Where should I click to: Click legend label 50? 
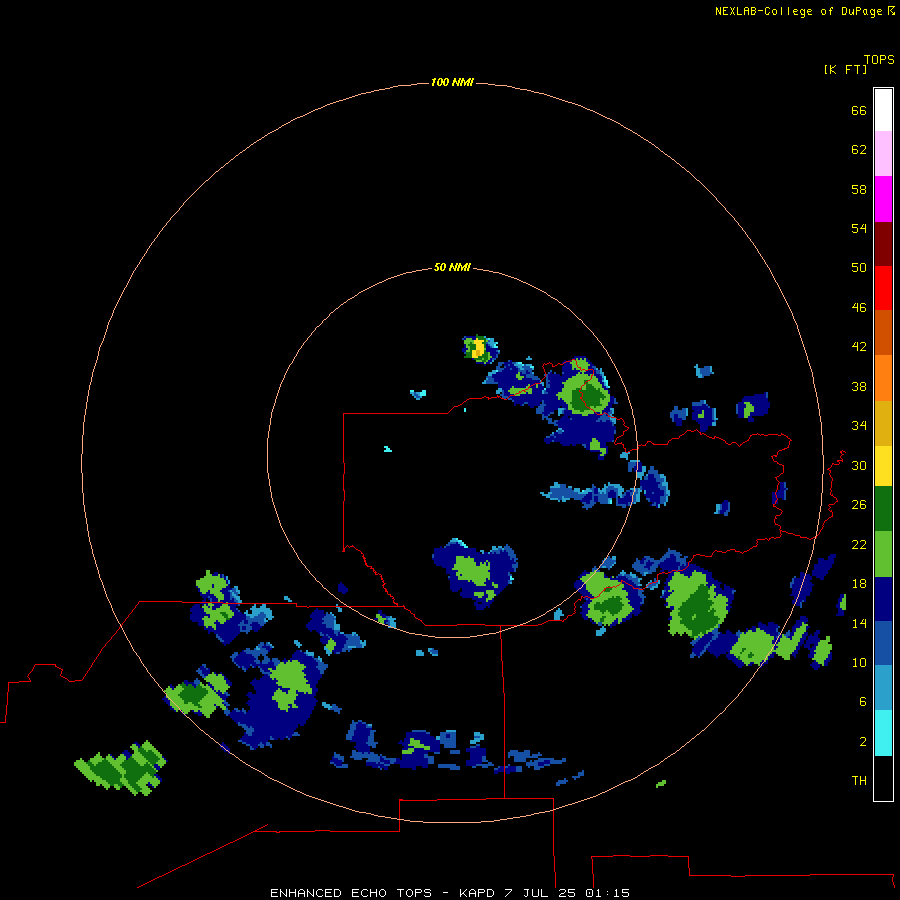tap(859, 267)
